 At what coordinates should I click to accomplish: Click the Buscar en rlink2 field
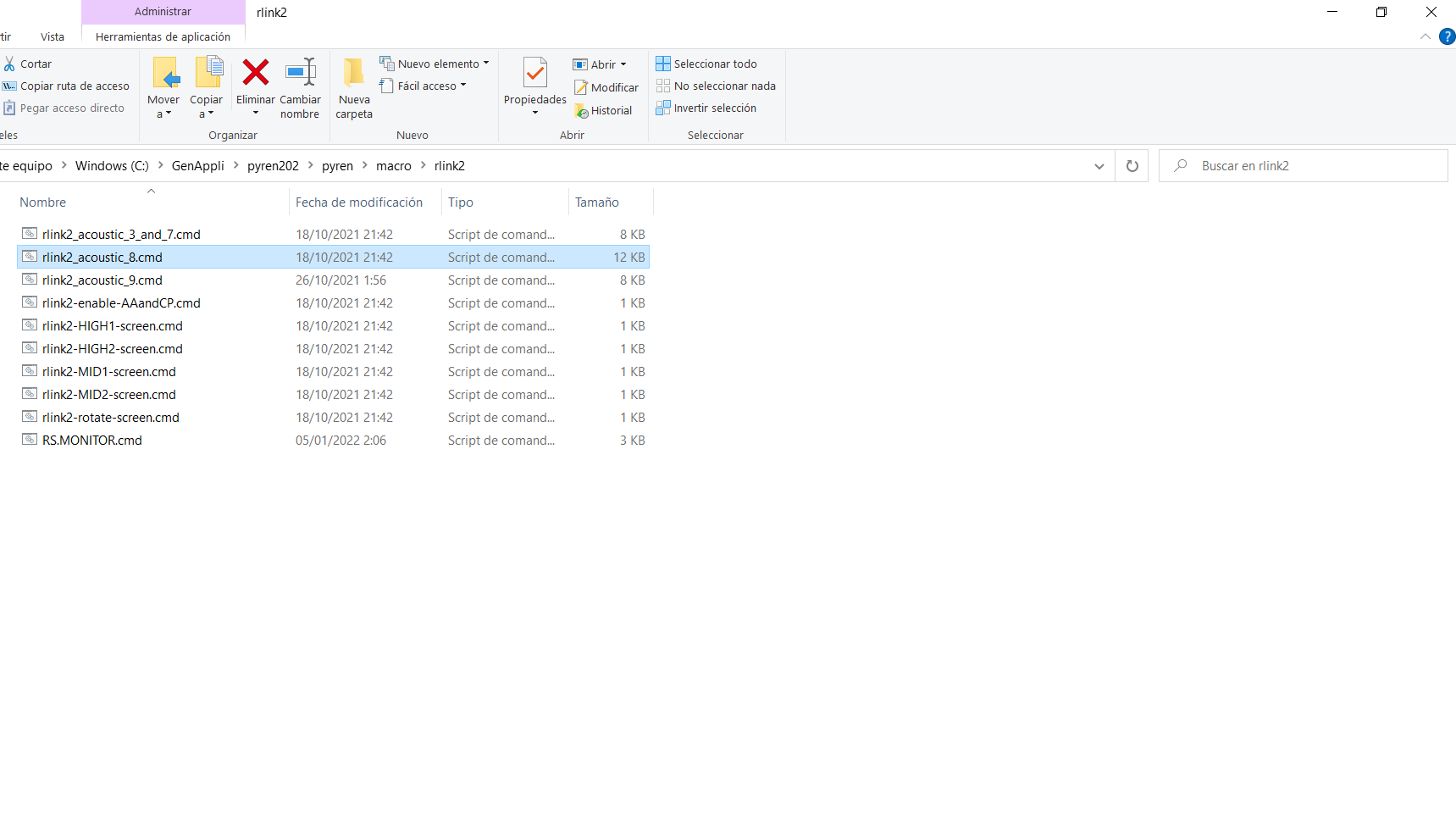point(1304,166)
